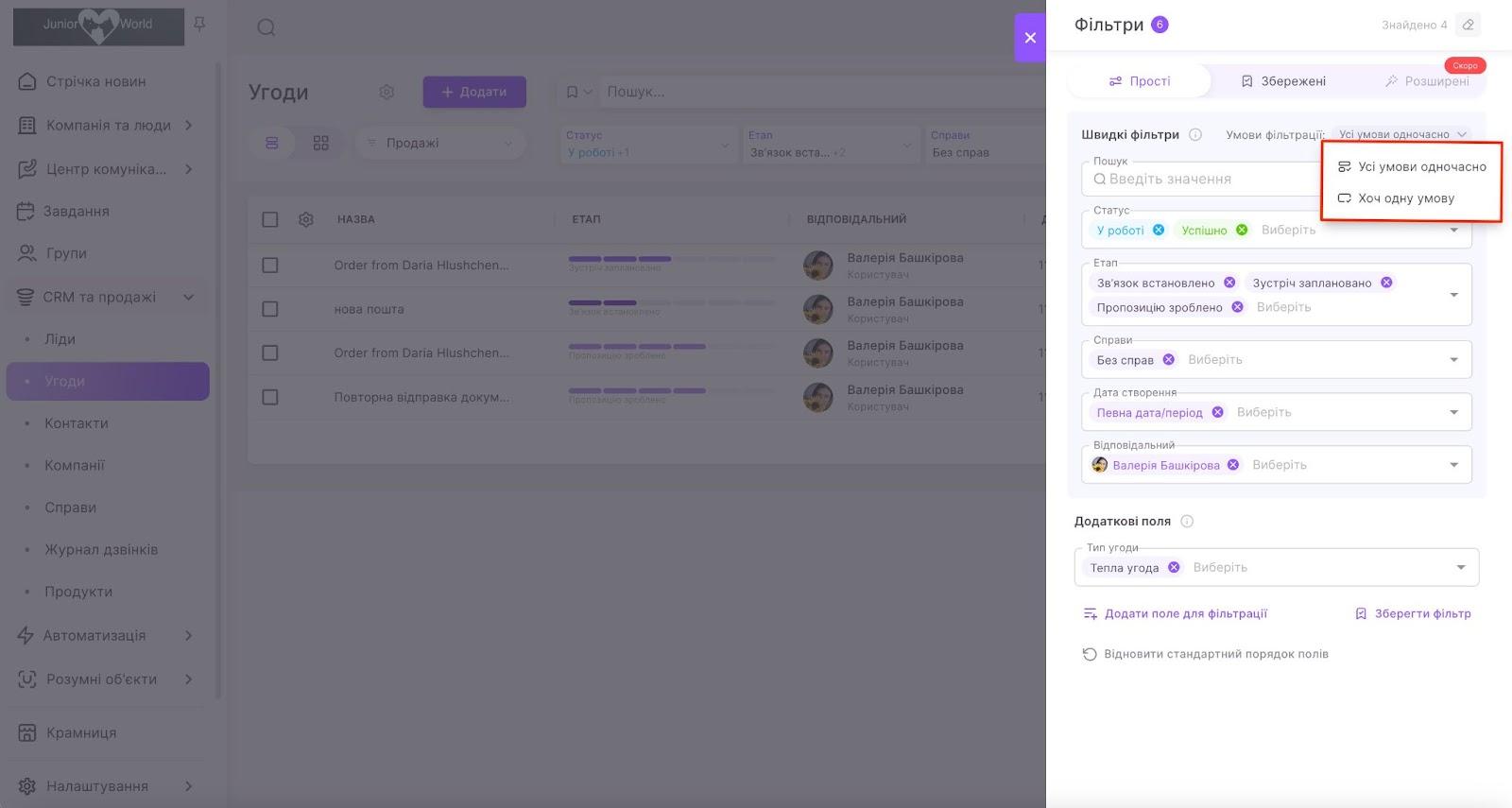Screen dimensions: 1512x808
Task: Remove the Успішно status tag
Action: tap(1242, 230)
